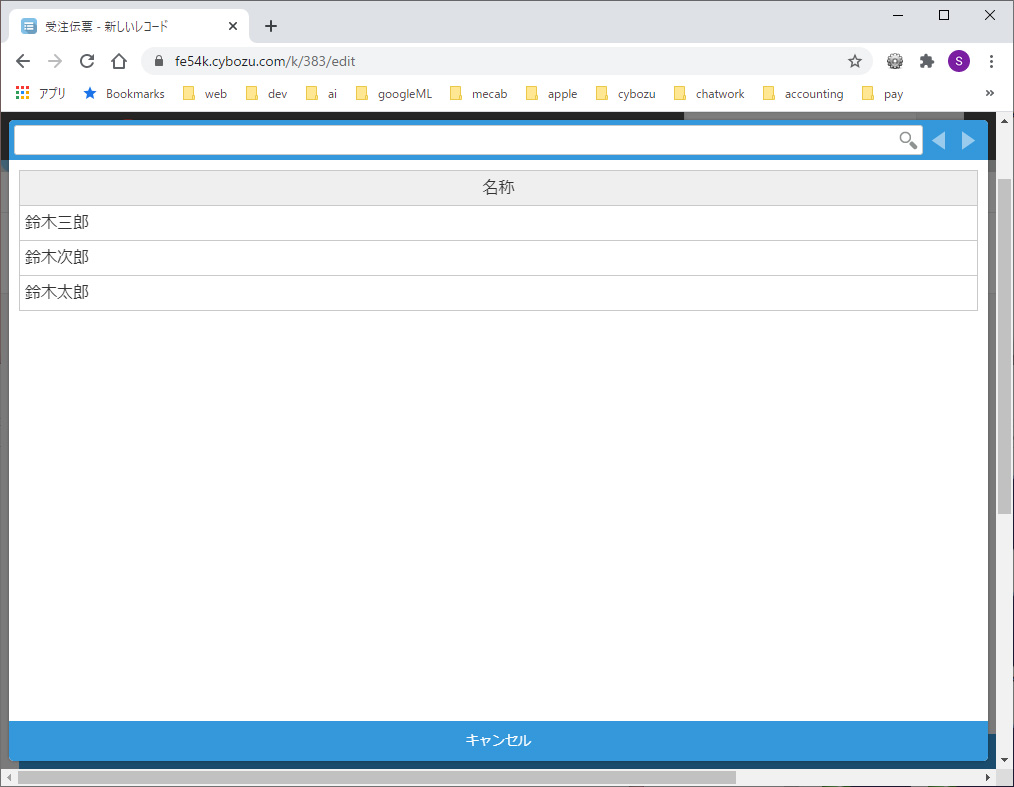Viewport: 1014px width, 787px height.
Task: Bookmark this page with star icon
Action: point(855,61)
